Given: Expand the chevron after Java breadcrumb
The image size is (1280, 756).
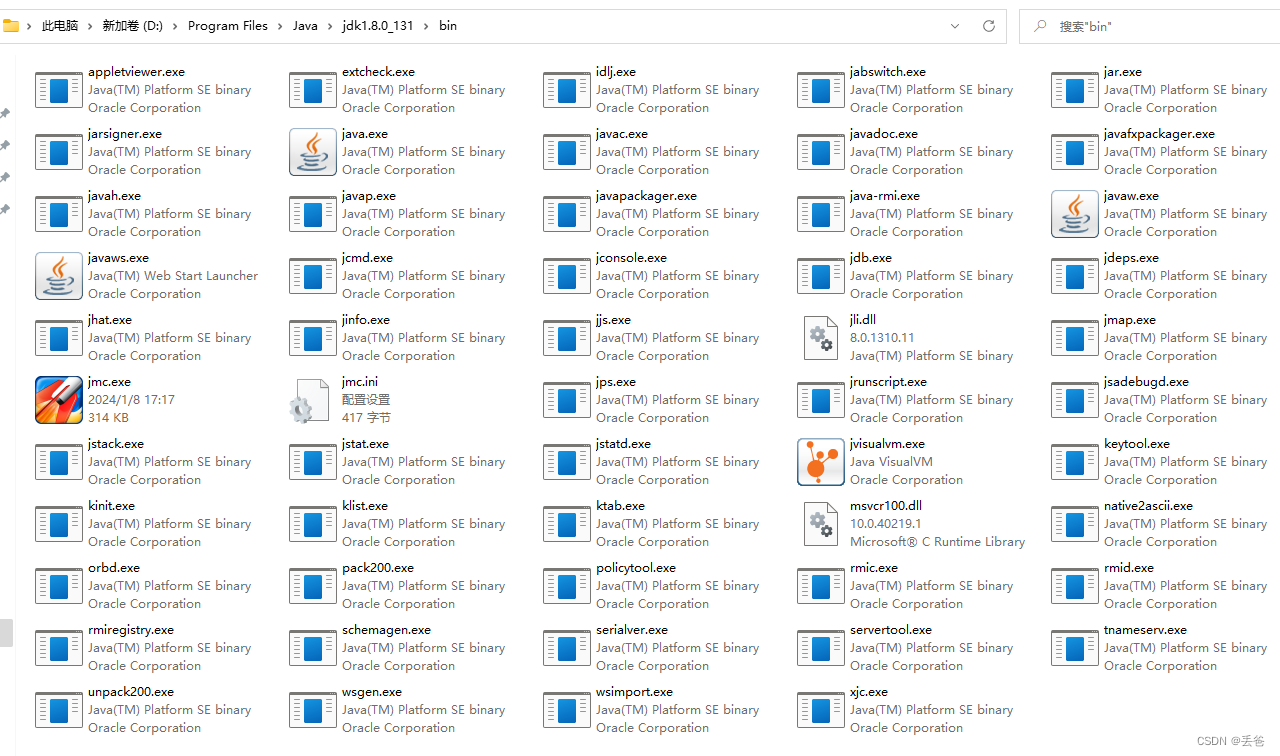Looking at the screenshot, I should coord(330,26).
